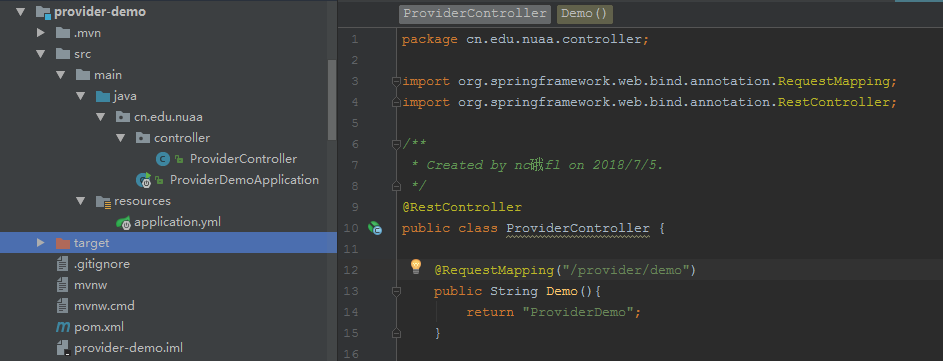
Task: Click the orange target folder icon
Action: [63, 243]
